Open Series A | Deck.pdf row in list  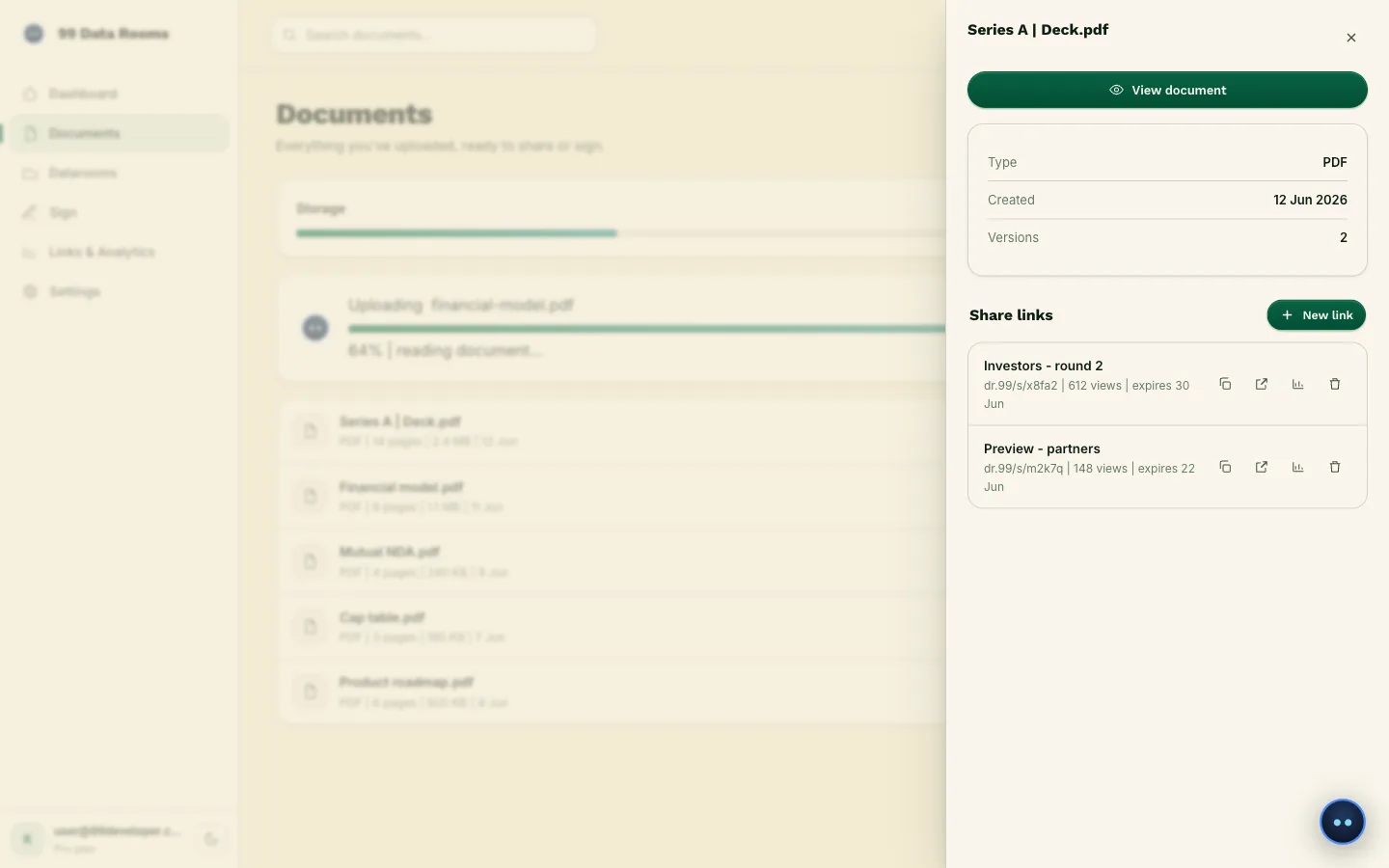coord(612,431)
